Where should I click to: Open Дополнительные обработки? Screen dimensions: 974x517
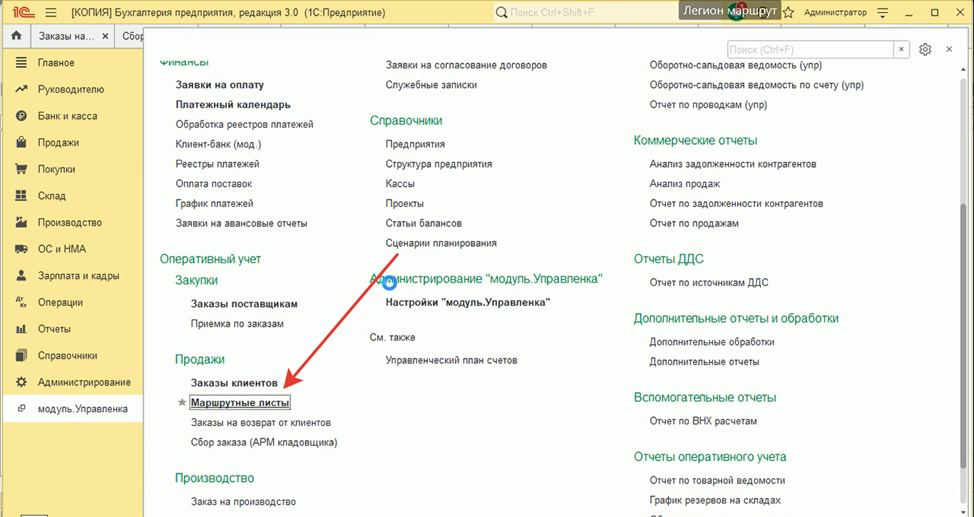tap(712, 342)
